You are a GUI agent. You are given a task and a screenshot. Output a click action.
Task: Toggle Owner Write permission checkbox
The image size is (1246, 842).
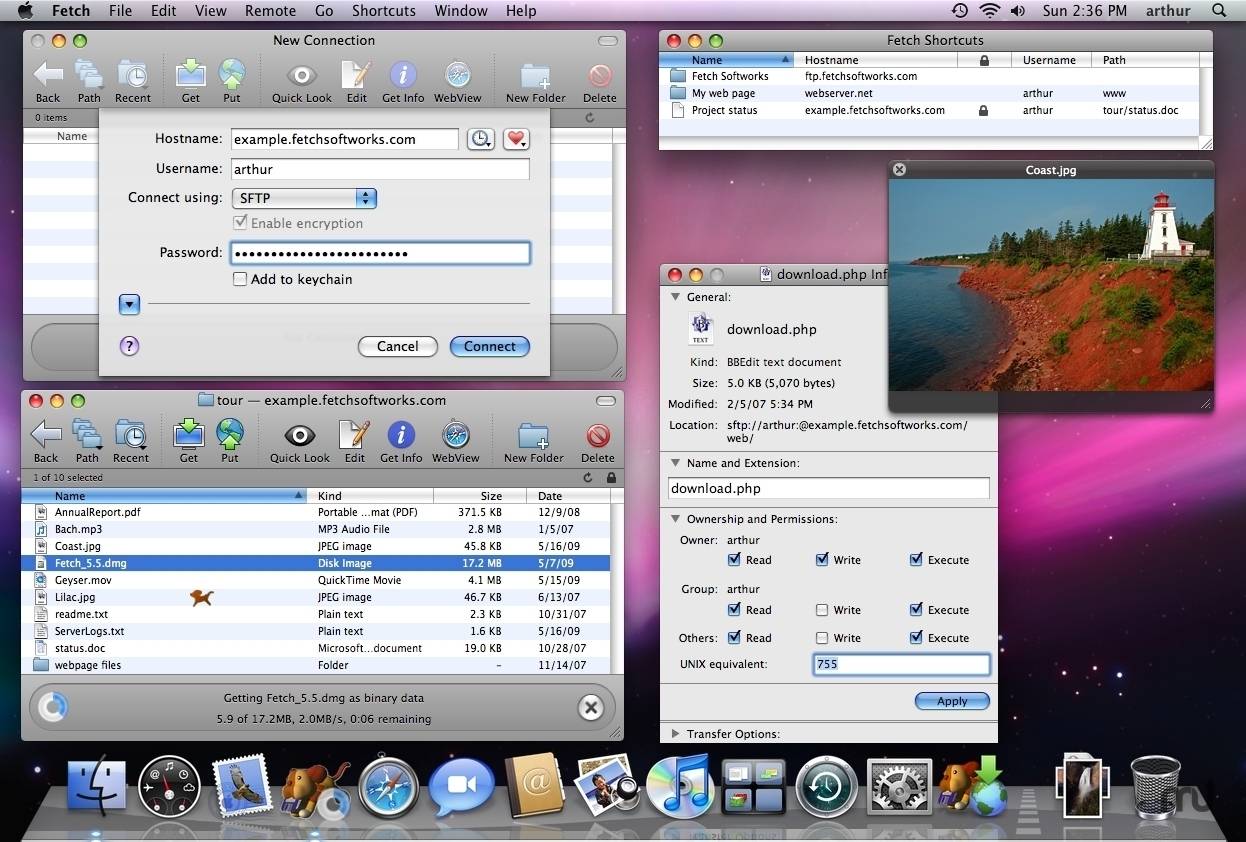(822, 560)
